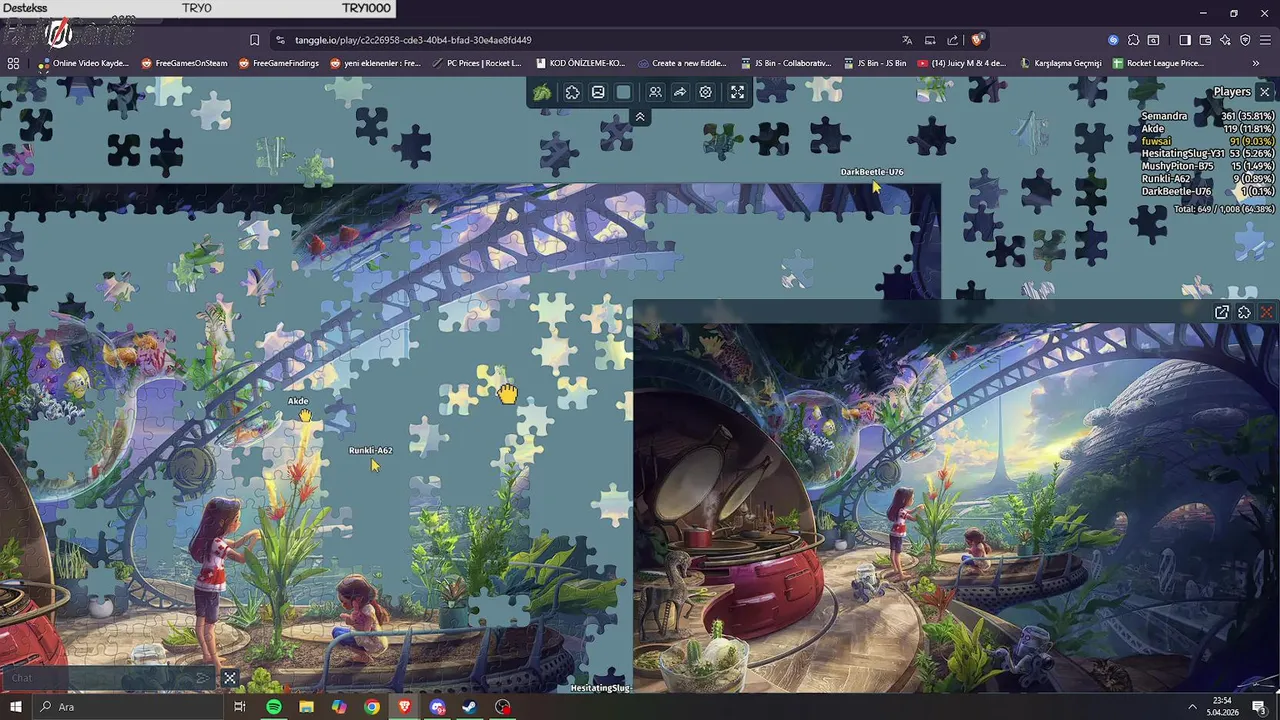Open the Karşılaşma Geçmişi bookmark

click(1060, 63)
